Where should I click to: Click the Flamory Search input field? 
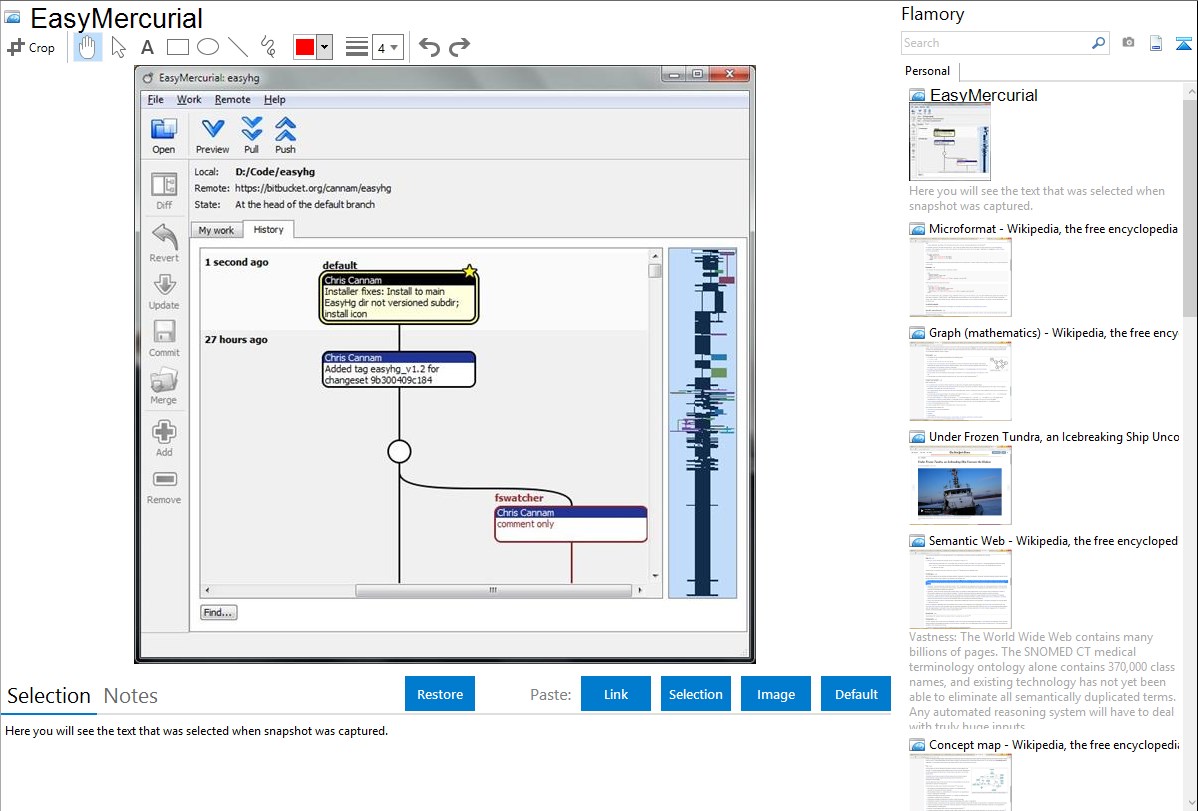tap(995, 43)
